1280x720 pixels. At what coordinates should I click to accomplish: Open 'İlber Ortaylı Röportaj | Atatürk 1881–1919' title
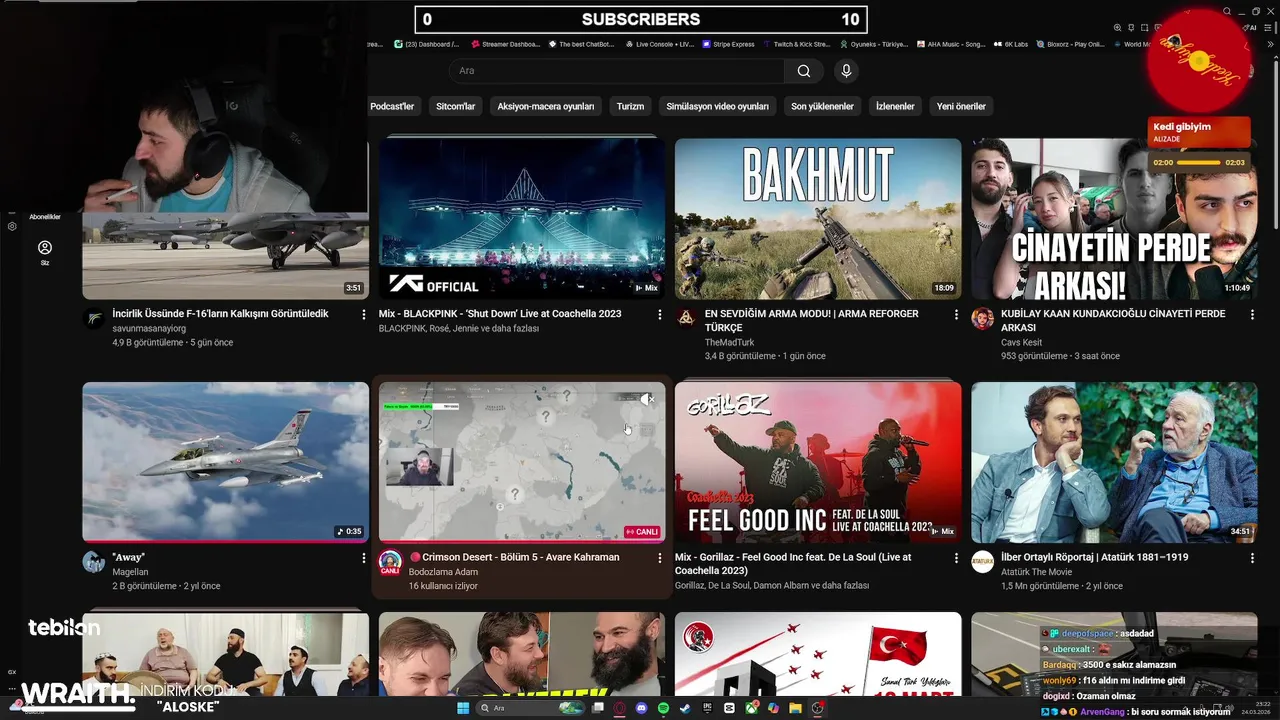[1094, 557]
